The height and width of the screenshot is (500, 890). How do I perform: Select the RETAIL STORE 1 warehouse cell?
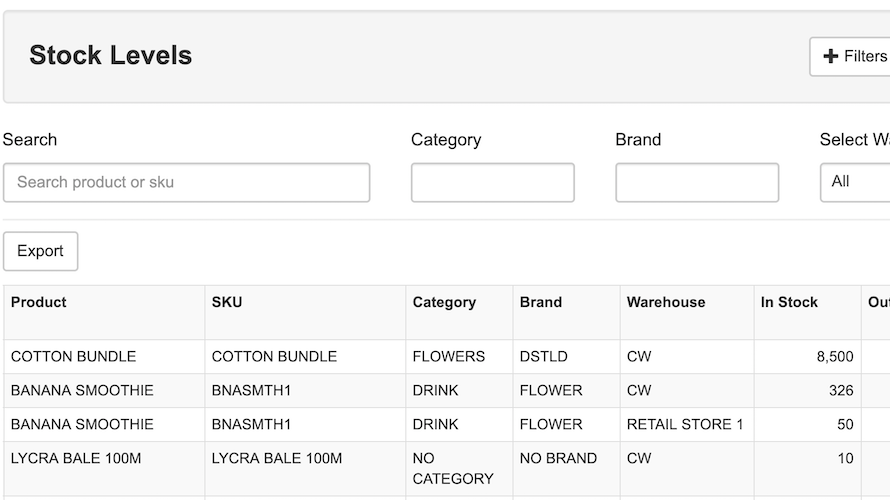[685, 425]
